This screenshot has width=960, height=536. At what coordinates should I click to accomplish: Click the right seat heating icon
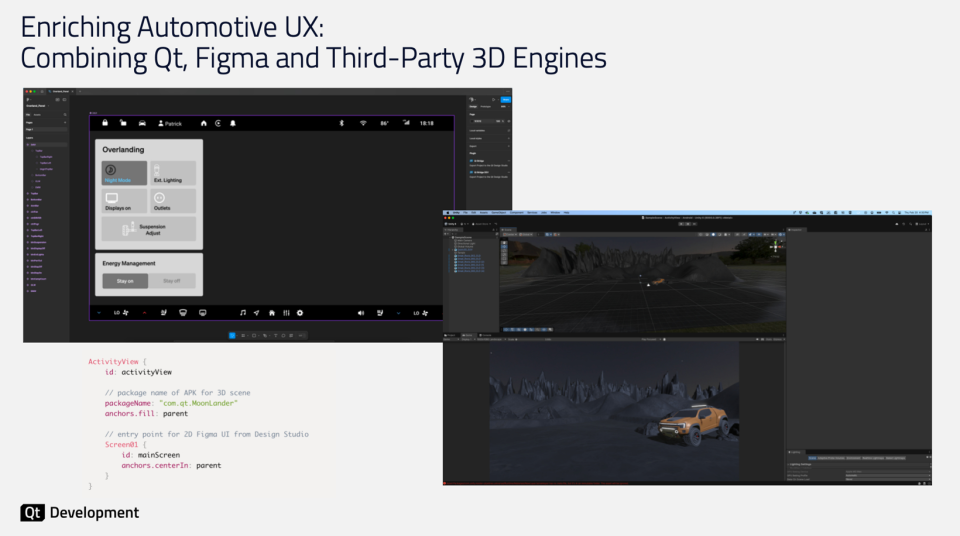tap(380, 313)
